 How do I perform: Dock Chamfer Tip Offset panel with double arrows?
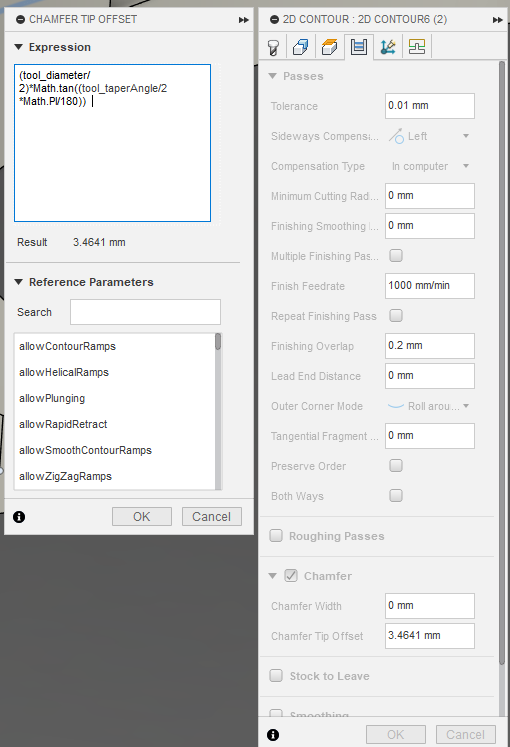243,20
